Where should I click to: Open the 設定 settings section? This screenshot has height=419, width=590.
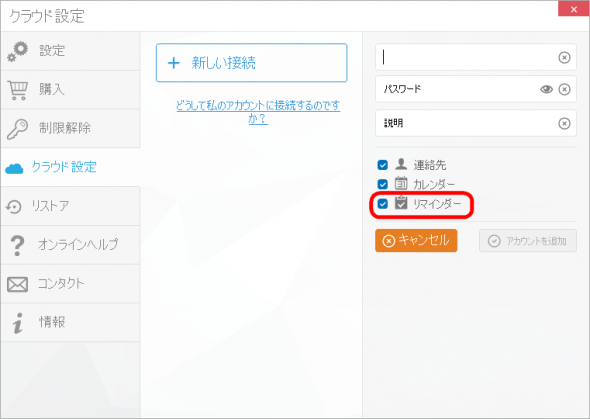[x=70, y=51]
